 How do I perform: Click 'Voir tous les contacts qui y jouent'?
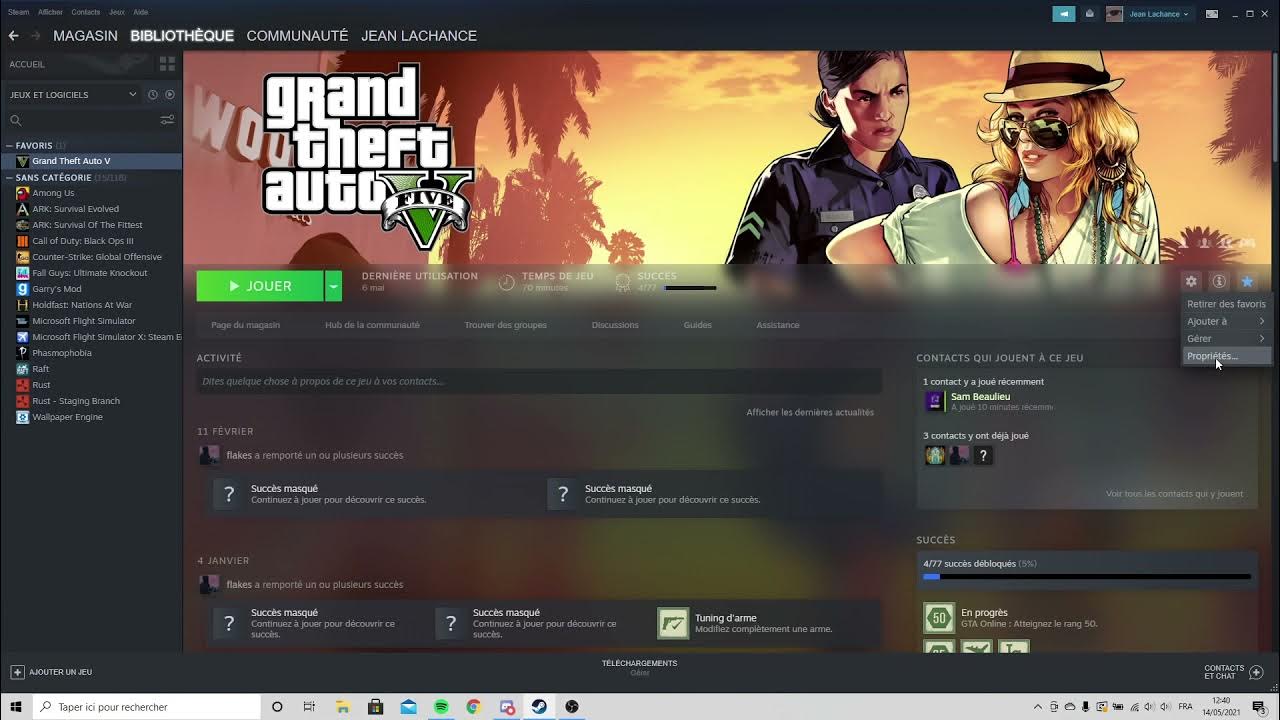[x=1174, y=494]
